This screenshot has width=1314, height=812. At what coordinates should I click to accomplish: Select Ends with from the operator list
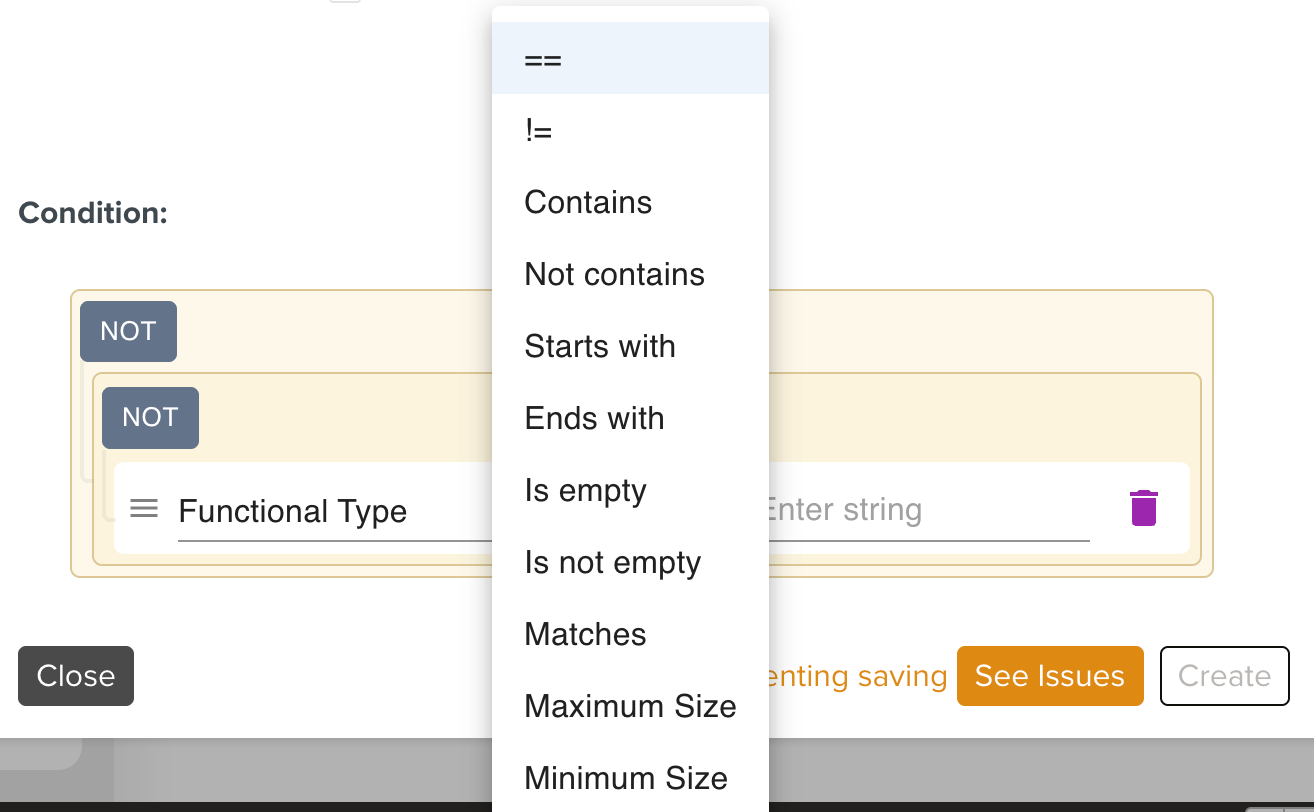pyautogui.click(x=594, y=418)
